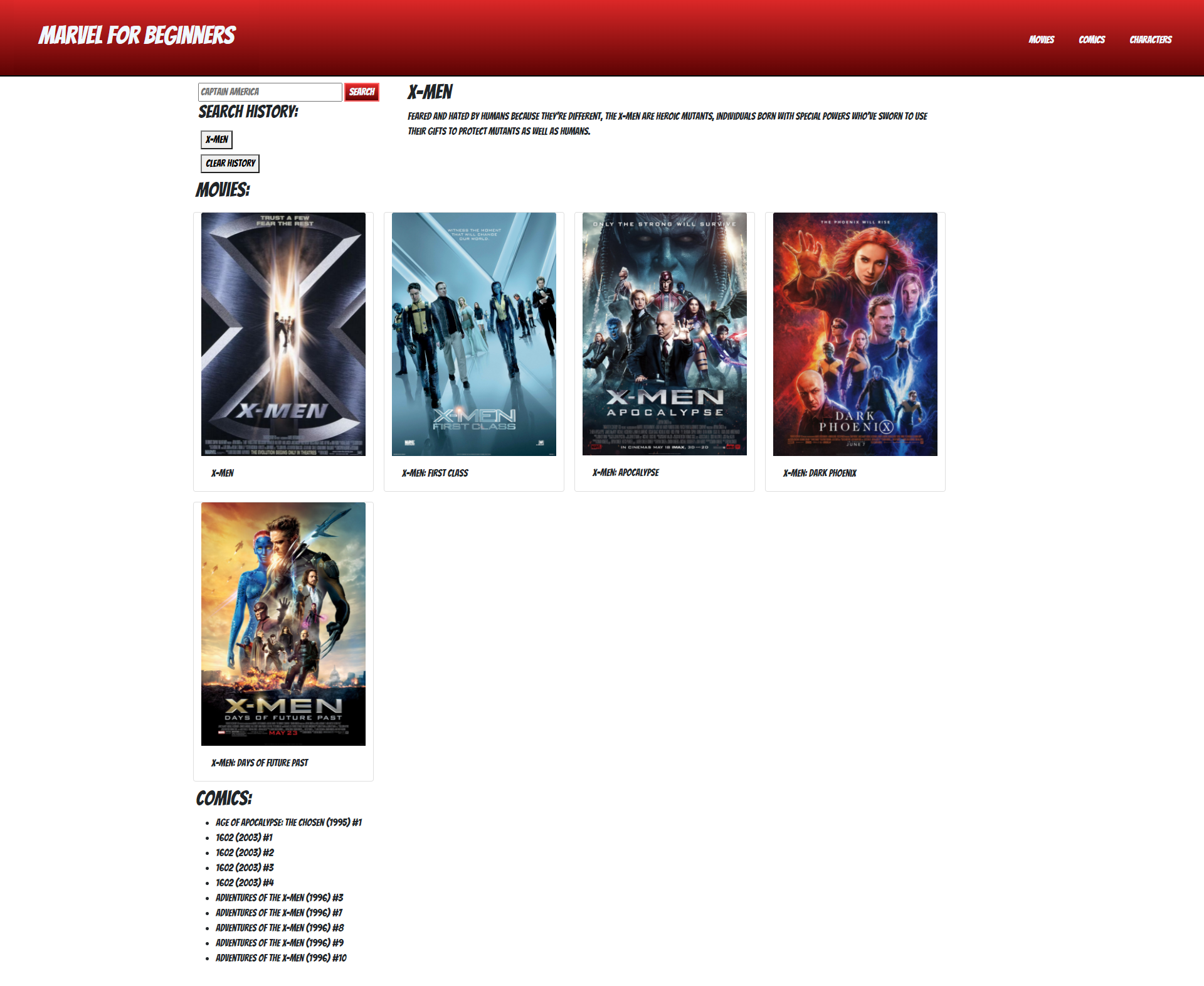Click the Marvel For Beginners site title
The height and width of the screenshot is (986, 1204).
pos(137,36)
